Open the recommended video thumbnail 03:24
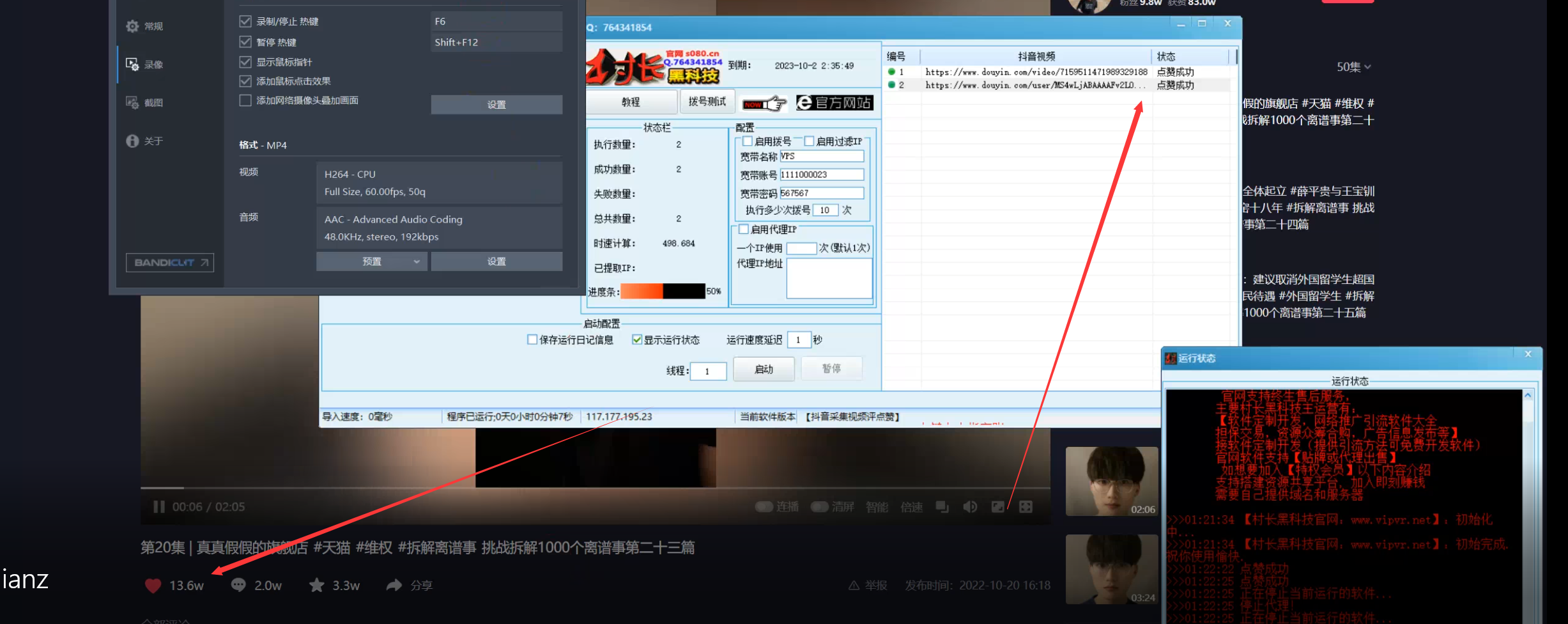The image size is (1568, 624). coord(1112,570)
